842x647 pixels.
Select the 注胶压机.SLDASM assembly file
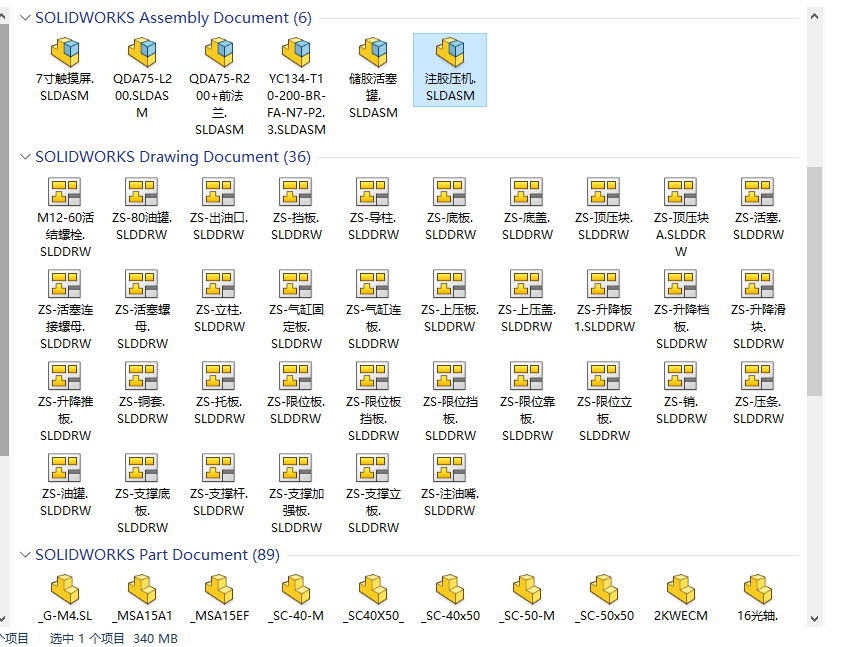450,53
